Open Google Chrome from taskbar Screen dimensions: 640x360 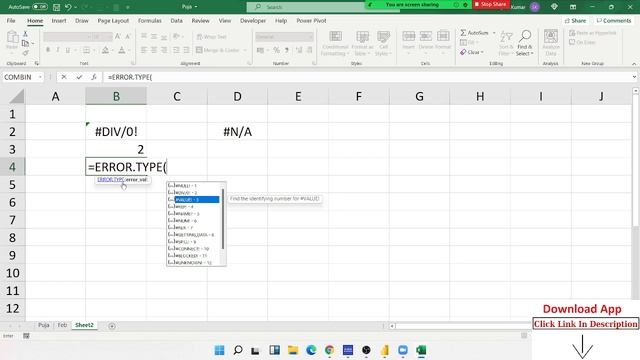(329, 350)
